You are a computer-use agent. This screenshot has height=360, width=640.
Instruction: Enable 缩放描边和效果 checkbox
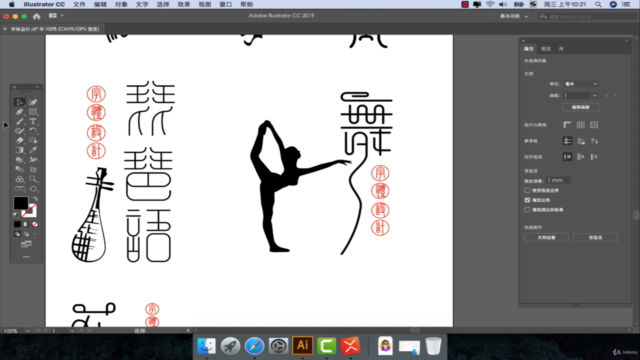pyautogui.click(x=527, y=209)
